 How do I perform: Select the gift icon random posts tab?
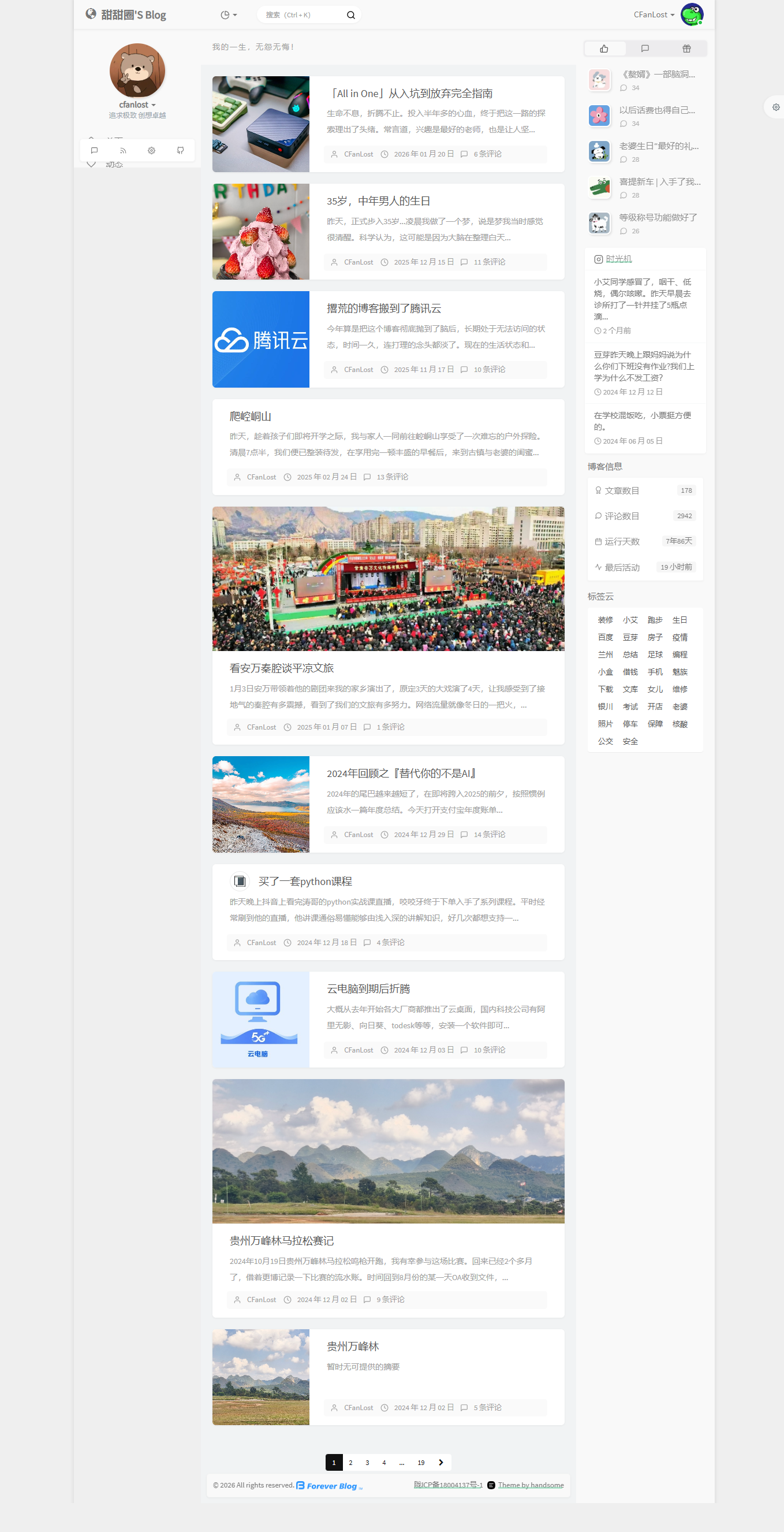click(686, 49)
